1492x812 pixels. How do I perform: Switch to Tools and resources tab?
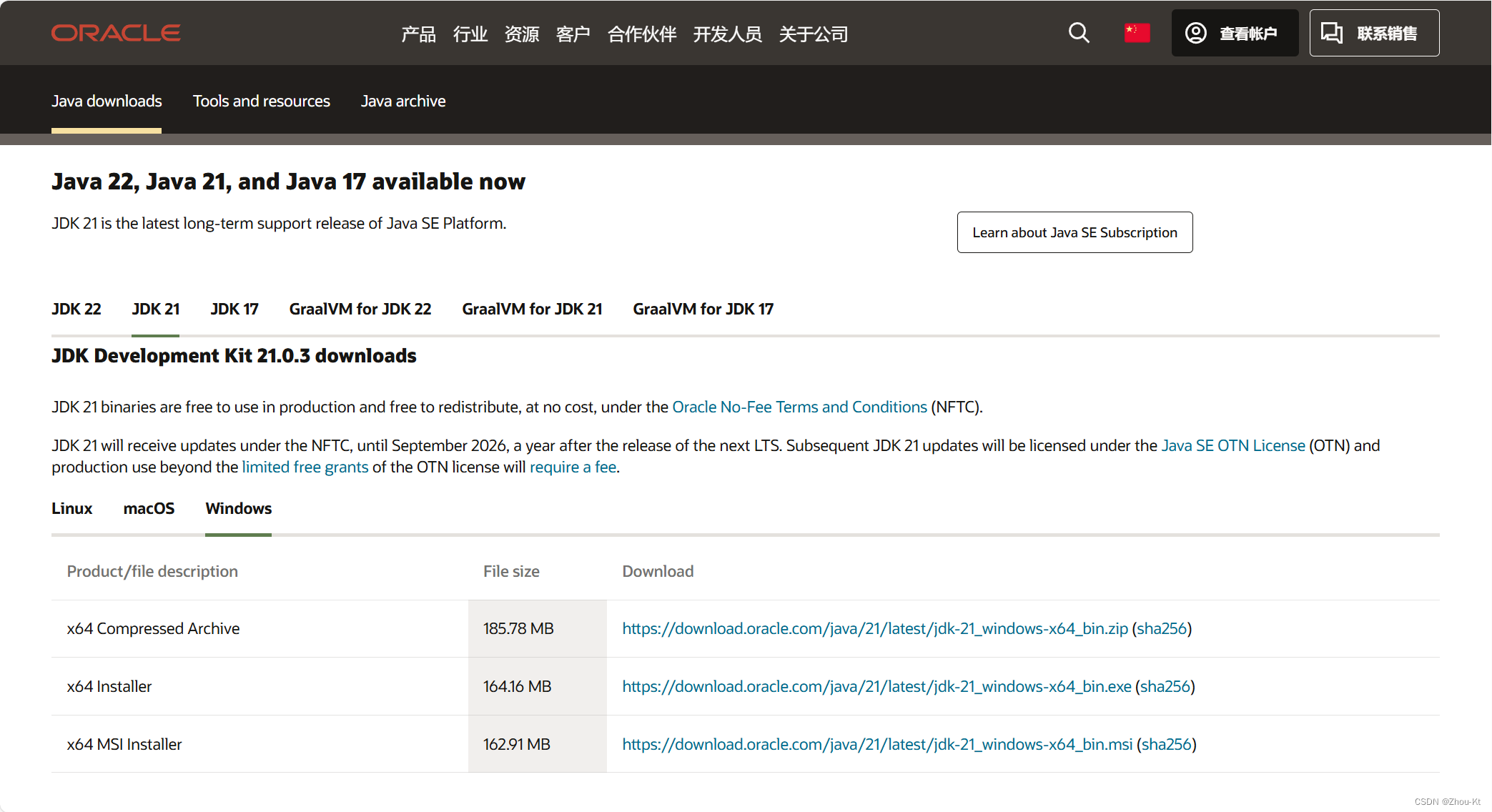(x=261, y=101)
